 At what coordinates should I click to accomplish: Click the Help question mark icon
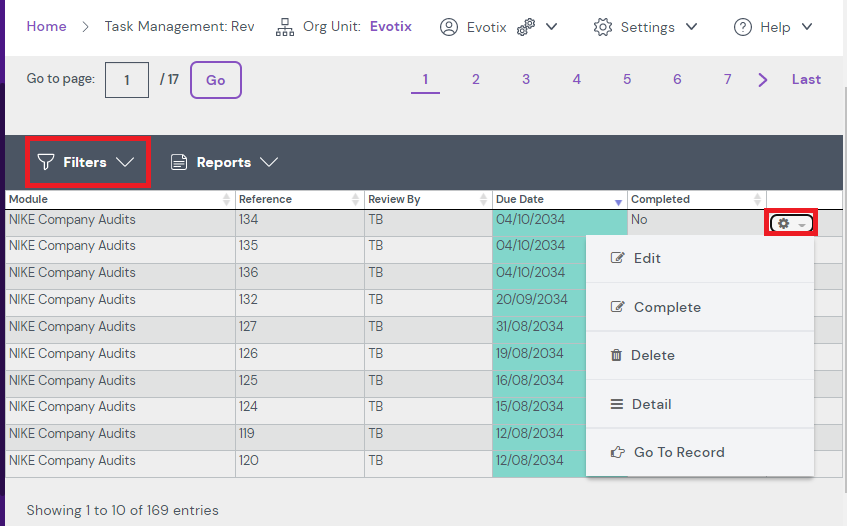coord(742,27)
